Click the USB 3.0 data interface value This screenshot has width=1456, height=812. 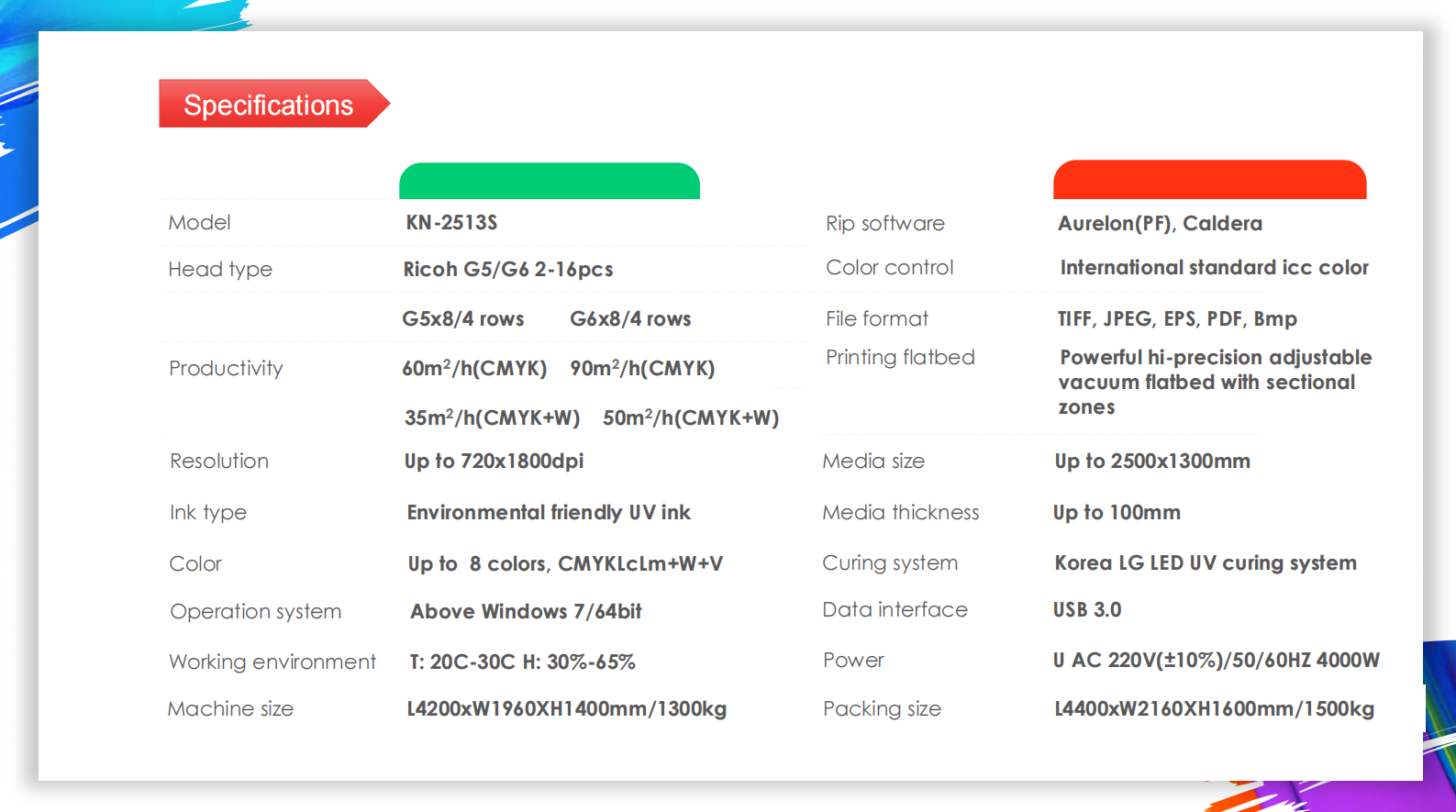pos(1087,610)
